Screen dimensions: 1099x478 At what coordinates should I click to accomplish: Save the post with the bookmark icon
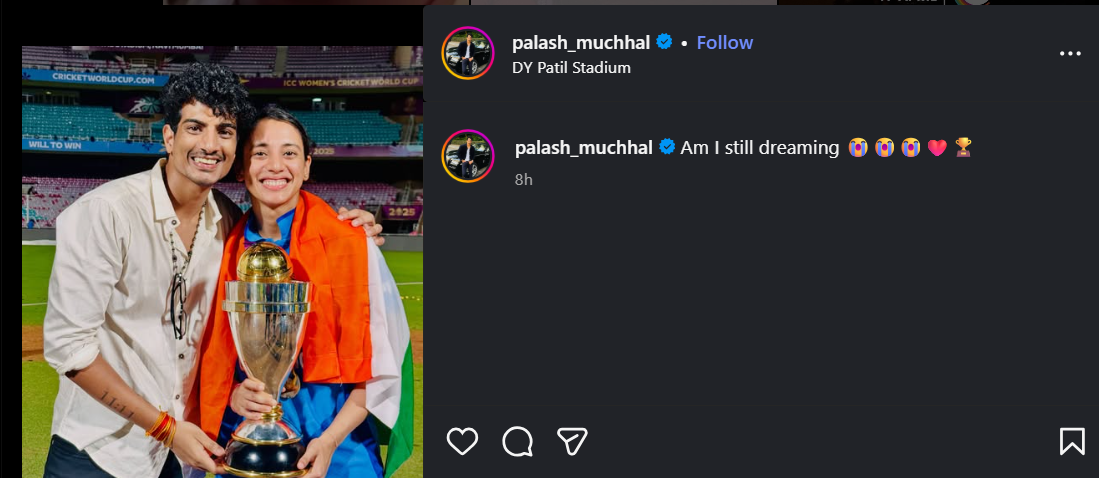click(x=1072, y=442)
